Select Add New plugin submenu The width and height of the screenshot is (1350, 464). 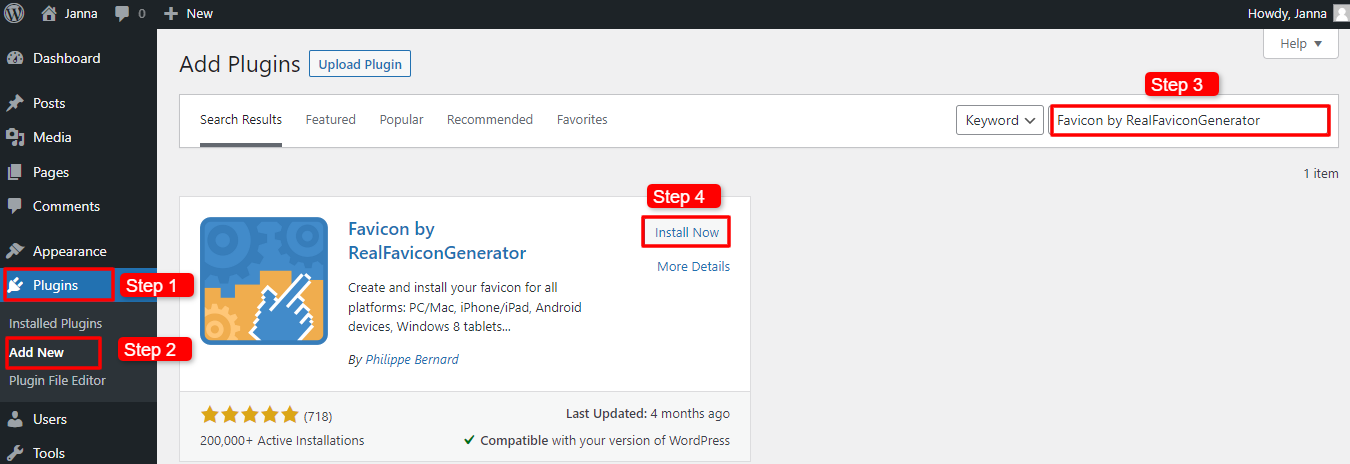(37, 352)
